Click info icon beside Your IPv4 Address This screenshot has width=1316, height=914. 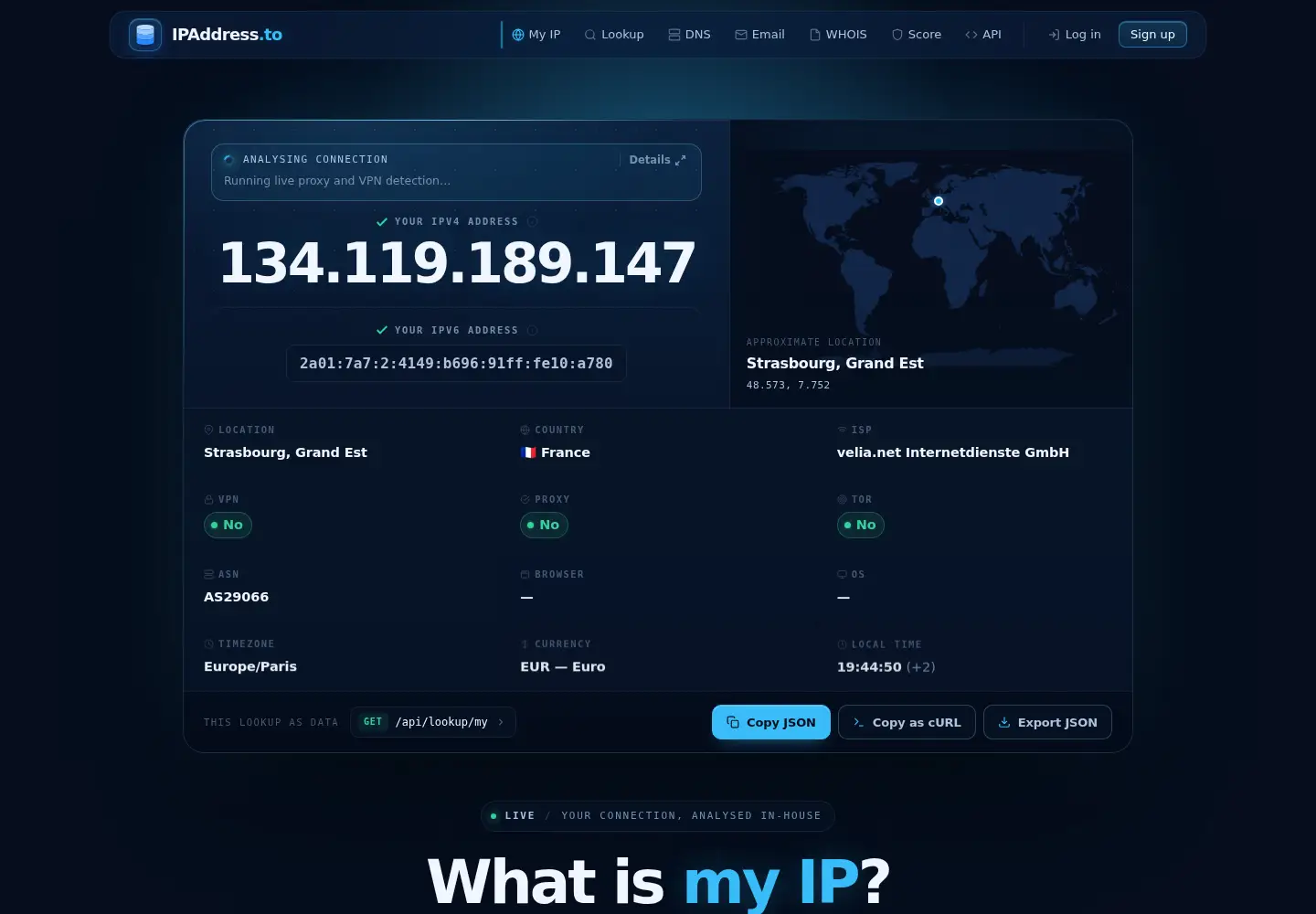click(533, 222)
